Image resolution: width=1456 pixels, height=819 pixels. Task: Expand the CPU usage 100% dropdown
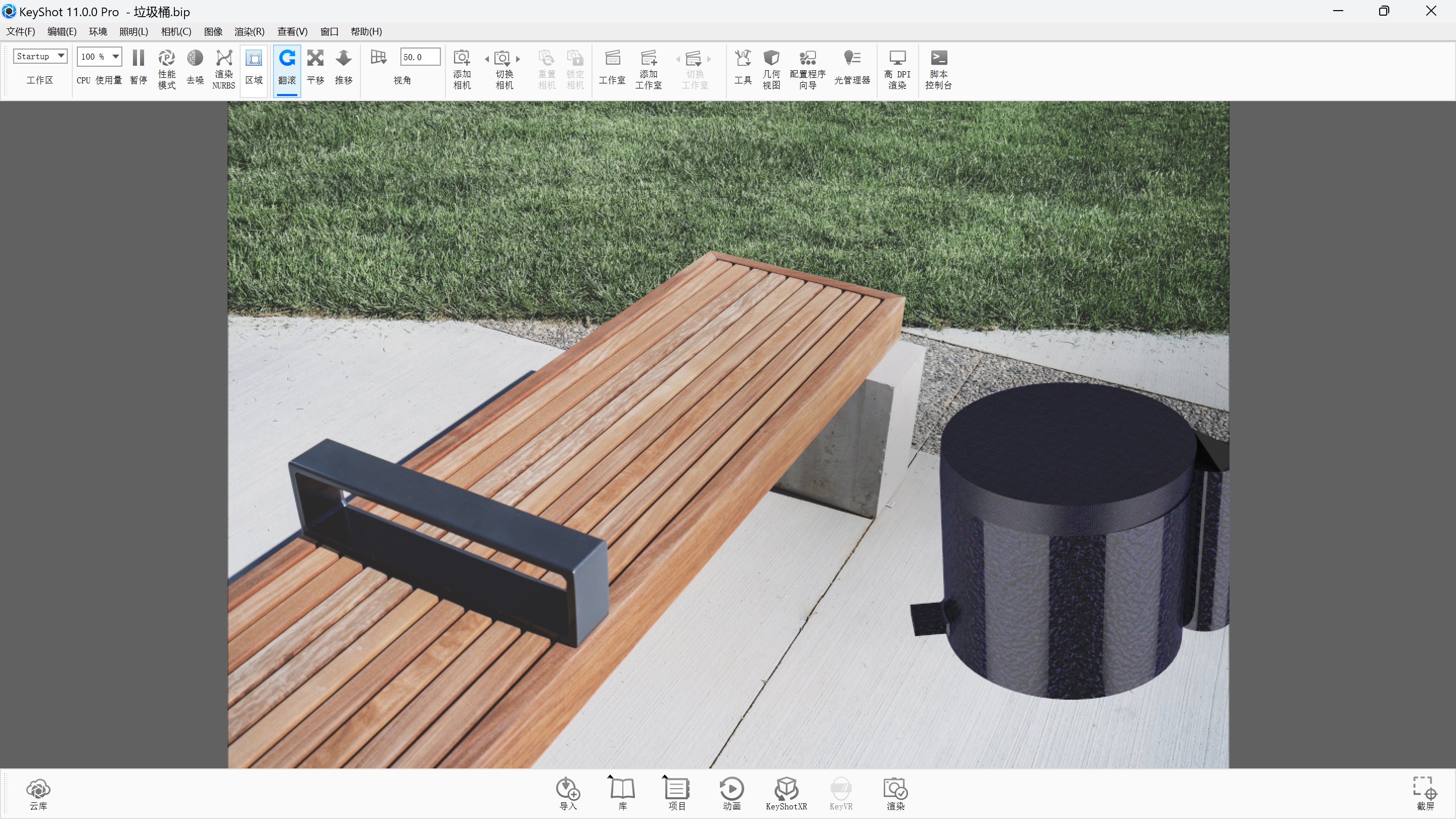[115, 56]
